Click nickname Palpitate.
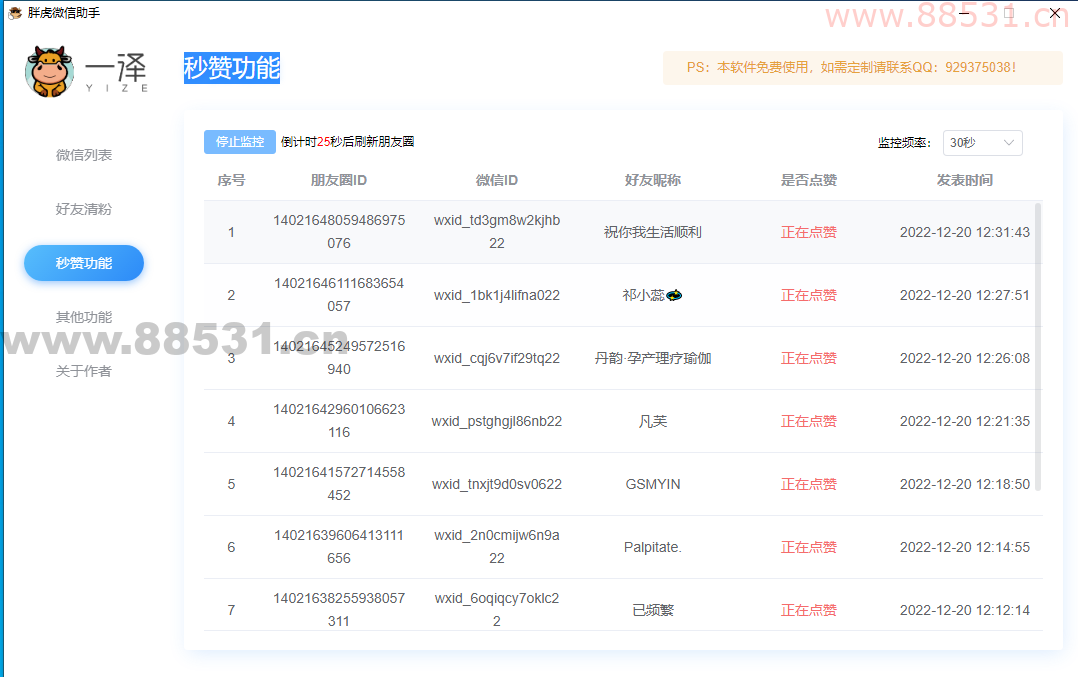Screen dimensions: 1078x677 [652, 547]
